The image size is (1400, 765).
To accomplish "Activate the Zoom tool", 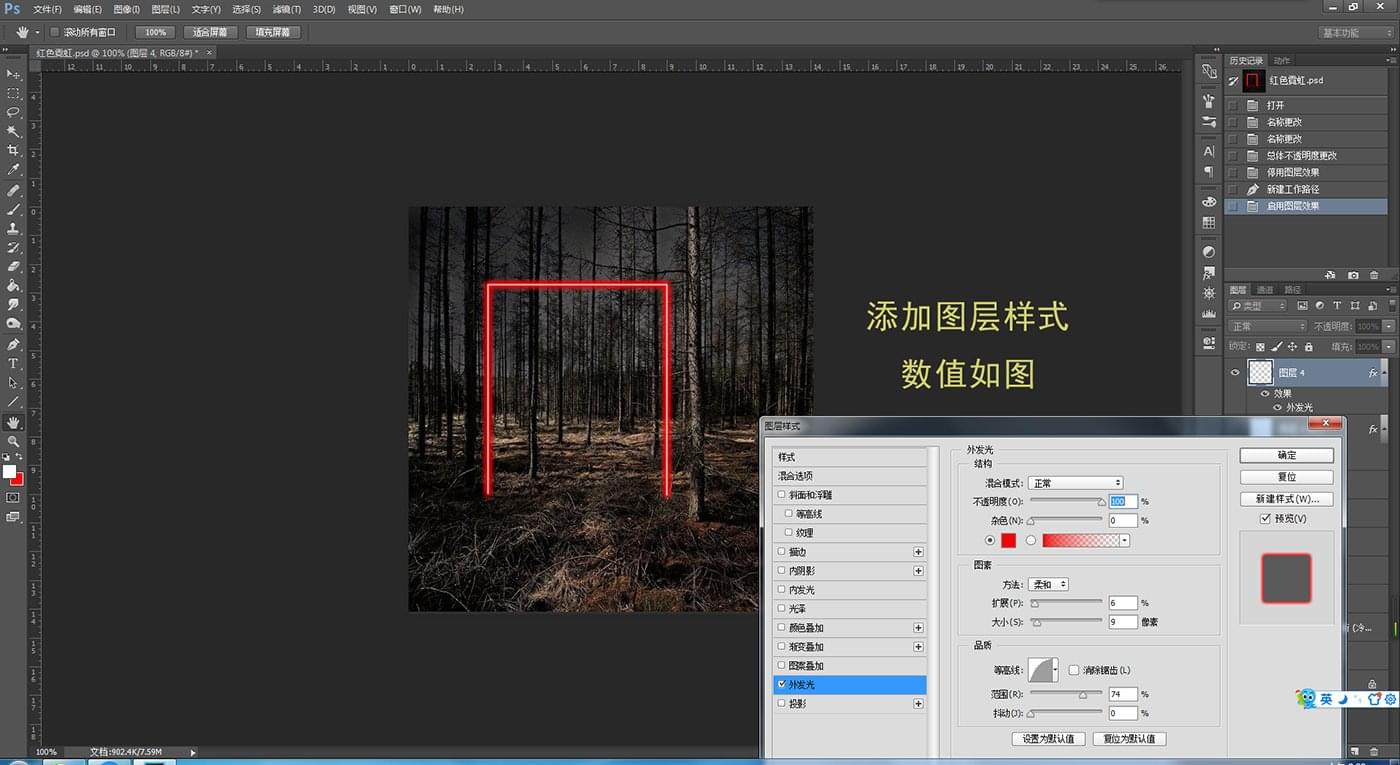I will pyautogui.click(x=13, y=441).
